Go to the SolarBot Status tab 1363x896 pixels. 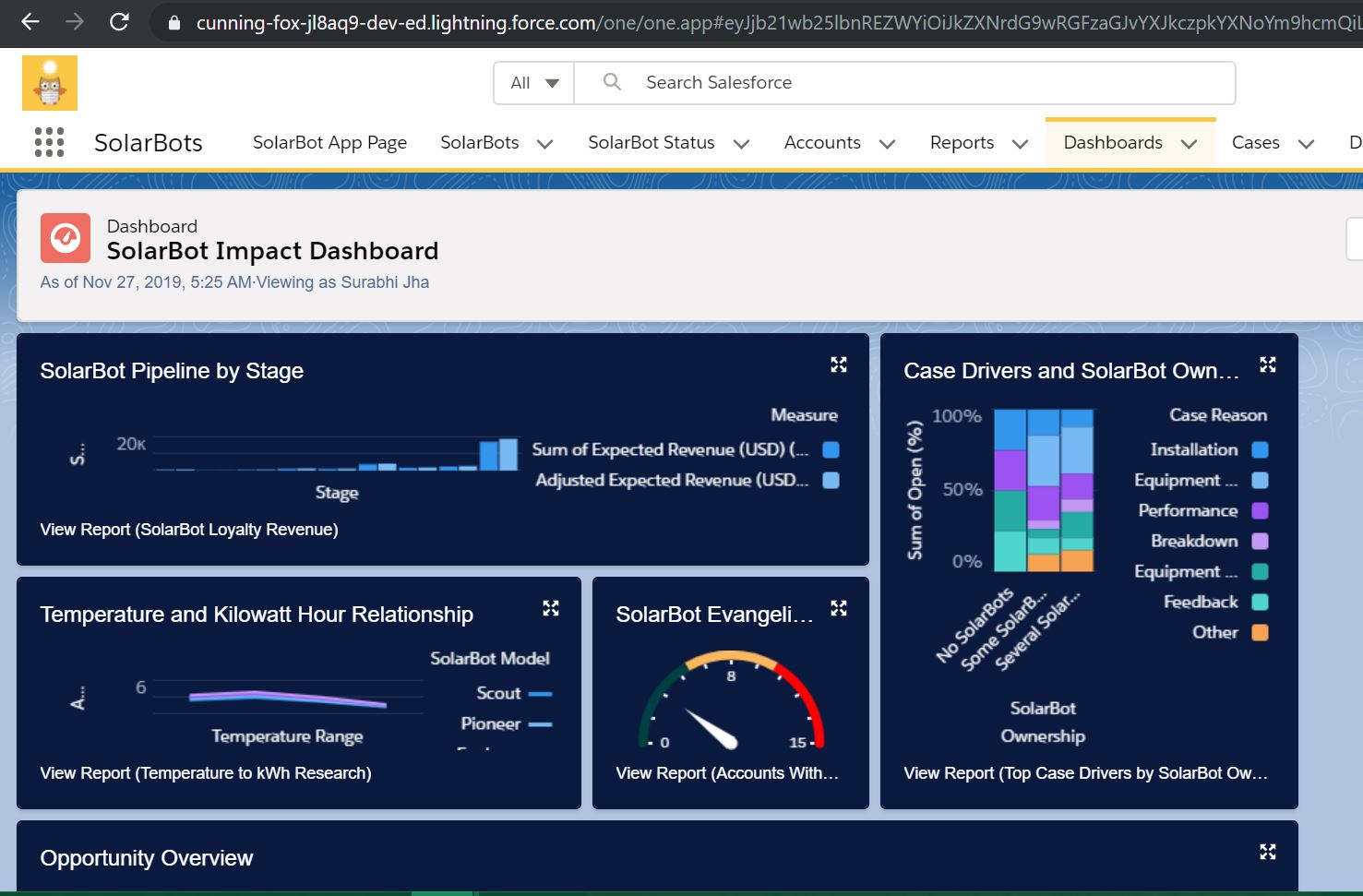pos(652,142)
